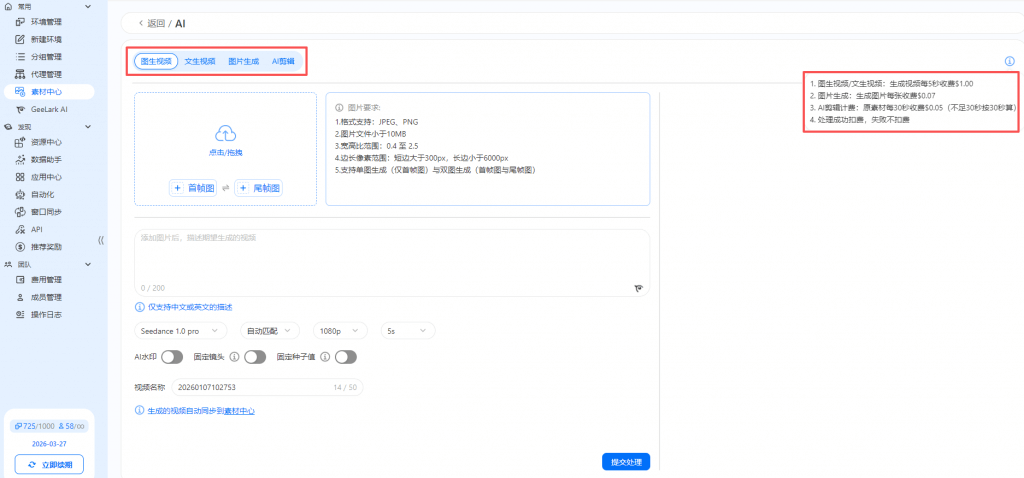
Task: Click the info icon beside 固定镜头
Action: pyautogui.click(x=234, y=356)
